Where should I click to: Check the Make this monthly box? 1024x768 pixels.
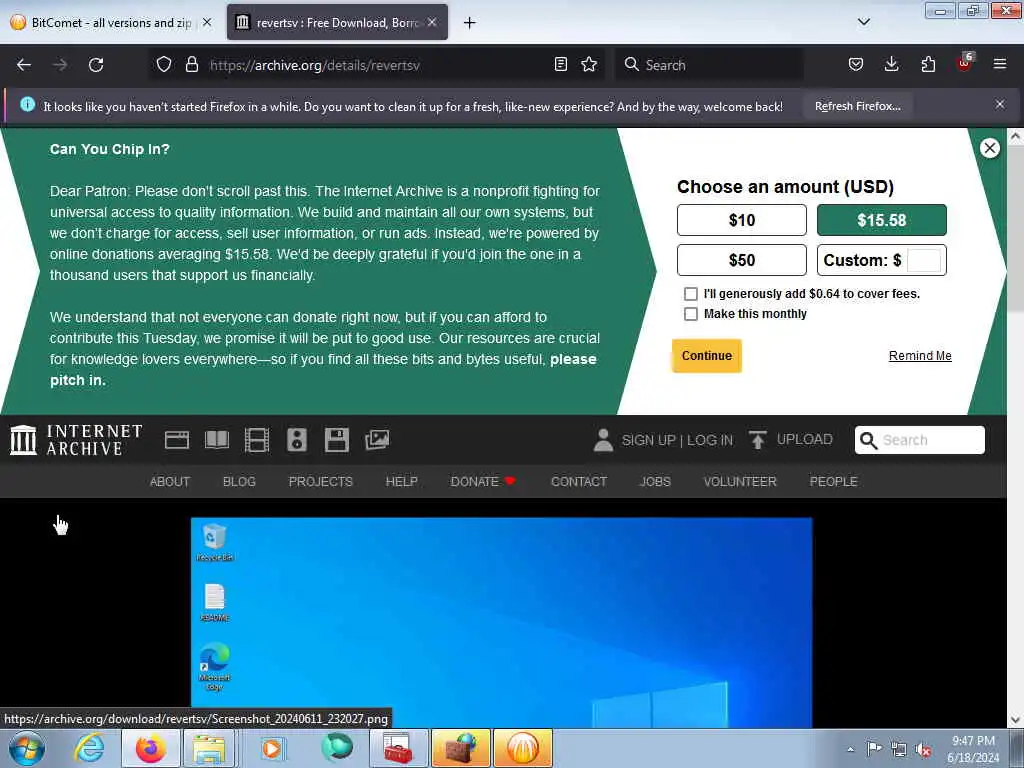[691, 314]
